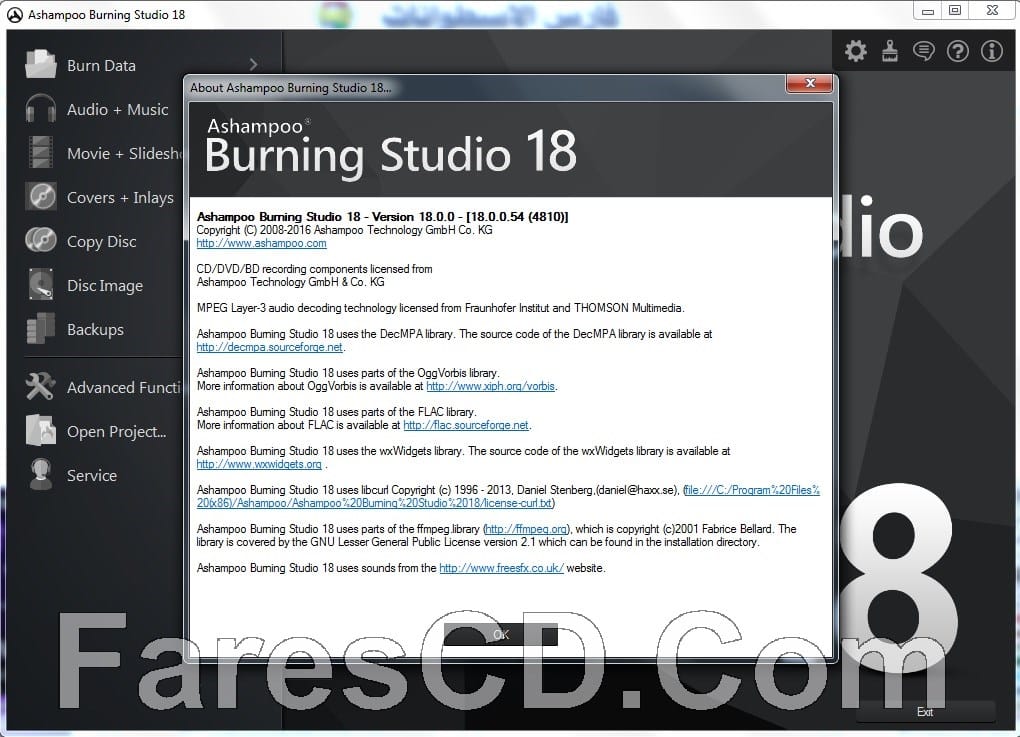The width and height of the screenshot is (1020, 737).
Task: Open the ffmpeg.org link
Action: pyautogui.click(x=526, y=529)
